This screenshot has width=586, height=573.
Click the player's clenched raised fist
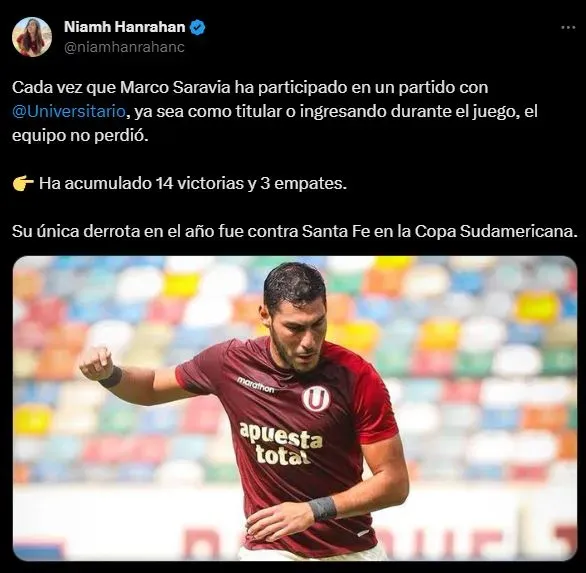(96, 363)
